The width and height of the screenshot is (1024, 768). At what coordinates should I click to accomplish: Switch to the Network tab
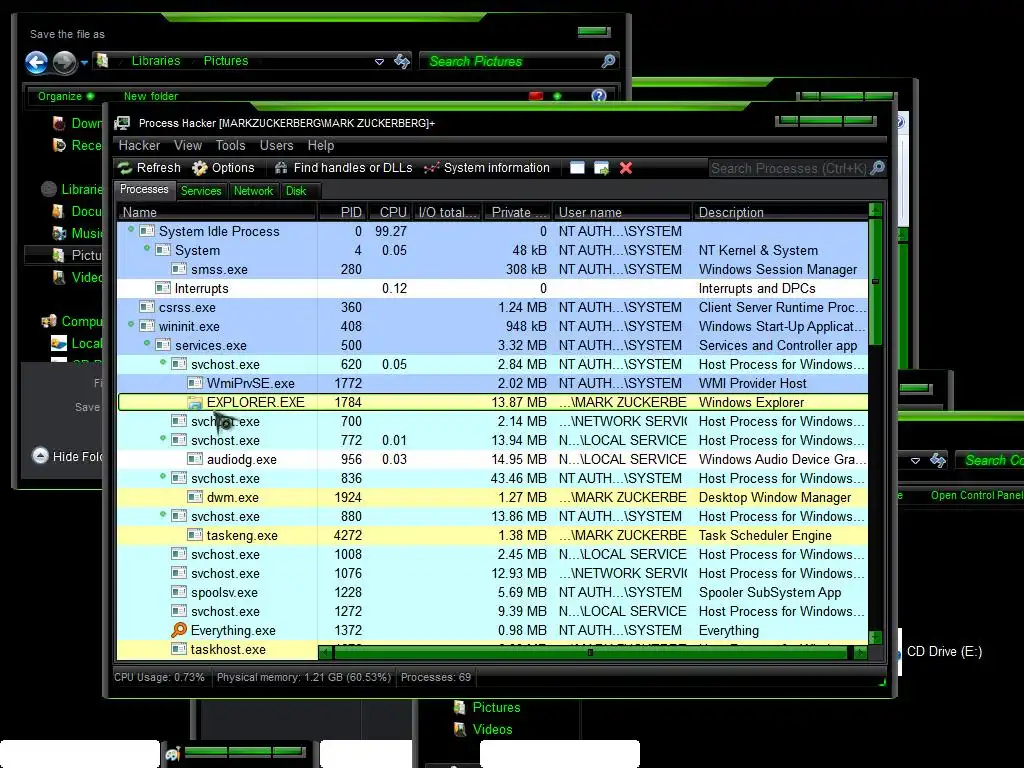[x=253, y=191]
